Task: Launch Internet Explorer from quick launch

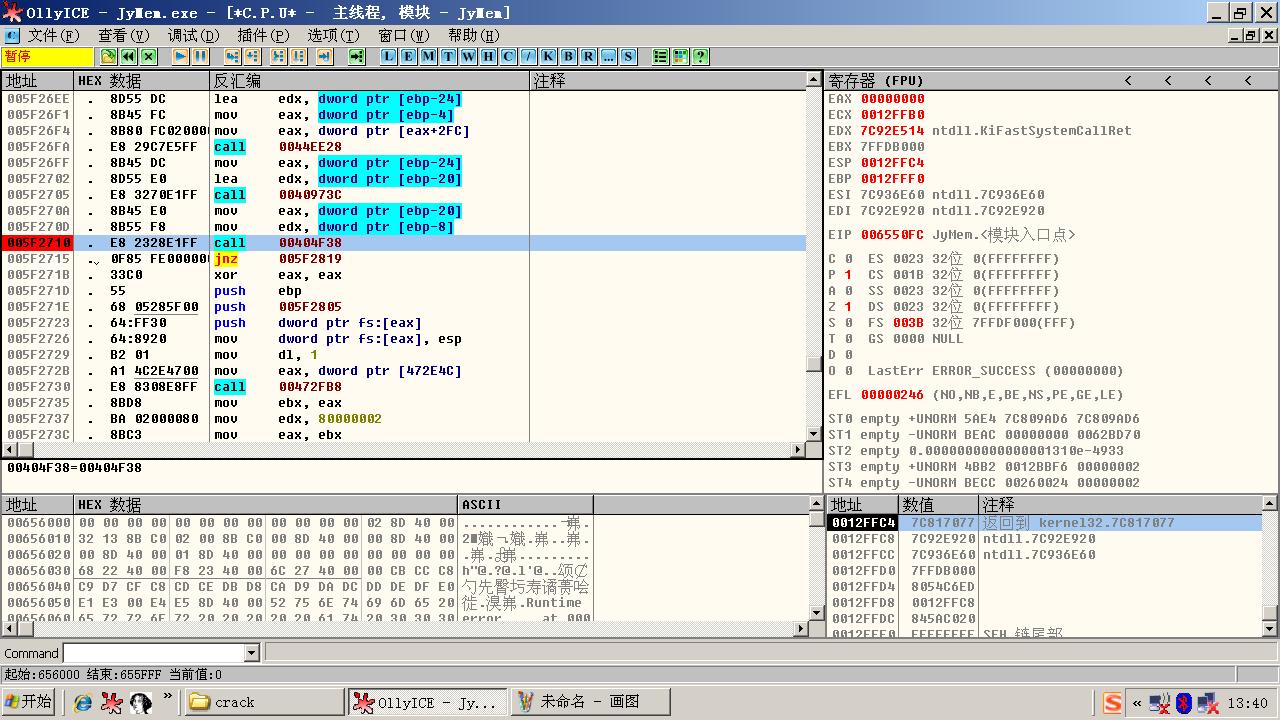Action: point(84,702)
